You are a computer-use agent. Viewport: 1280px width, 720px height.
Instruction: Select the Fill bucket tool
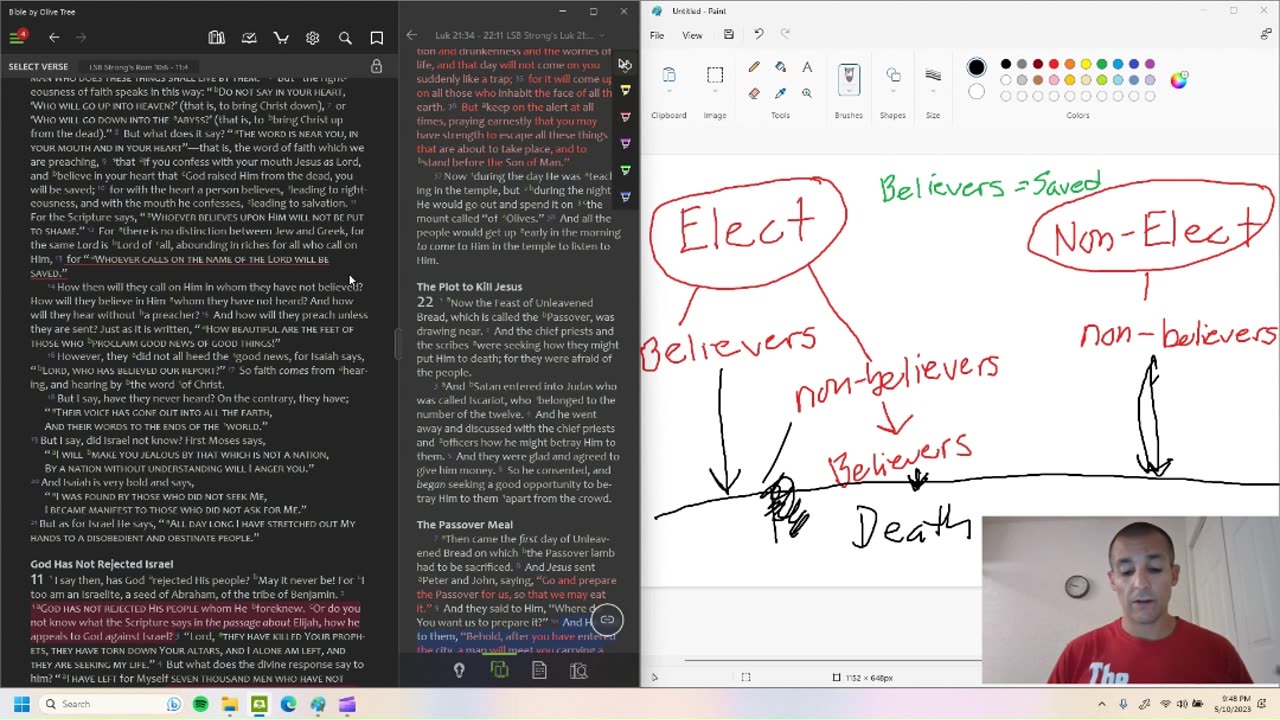(x=780, y=67)
